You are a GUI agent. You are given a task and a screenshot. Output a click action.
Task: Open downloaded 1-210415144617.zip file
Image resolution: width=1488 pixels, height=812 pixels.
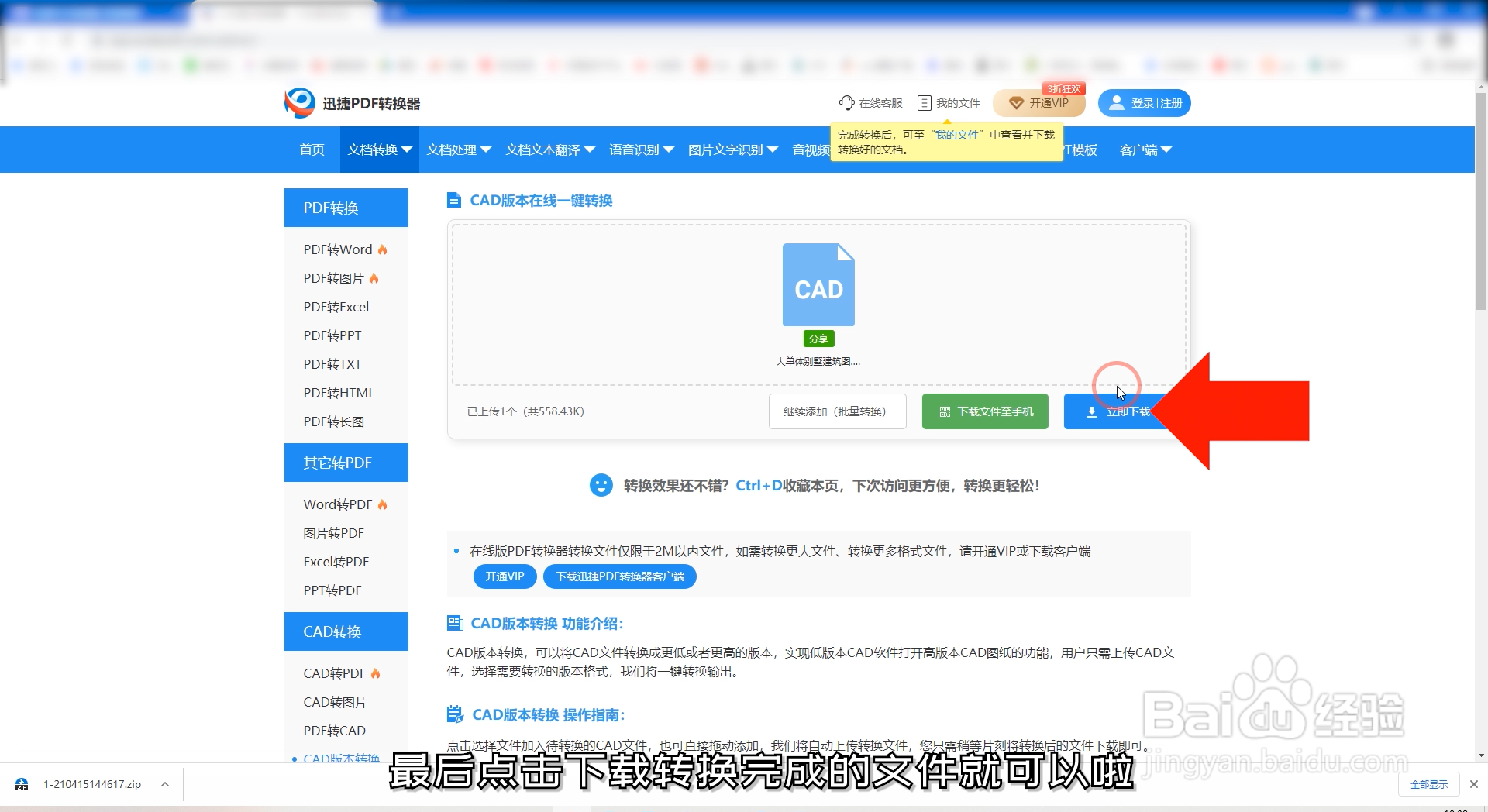click(x=92, y=784)
